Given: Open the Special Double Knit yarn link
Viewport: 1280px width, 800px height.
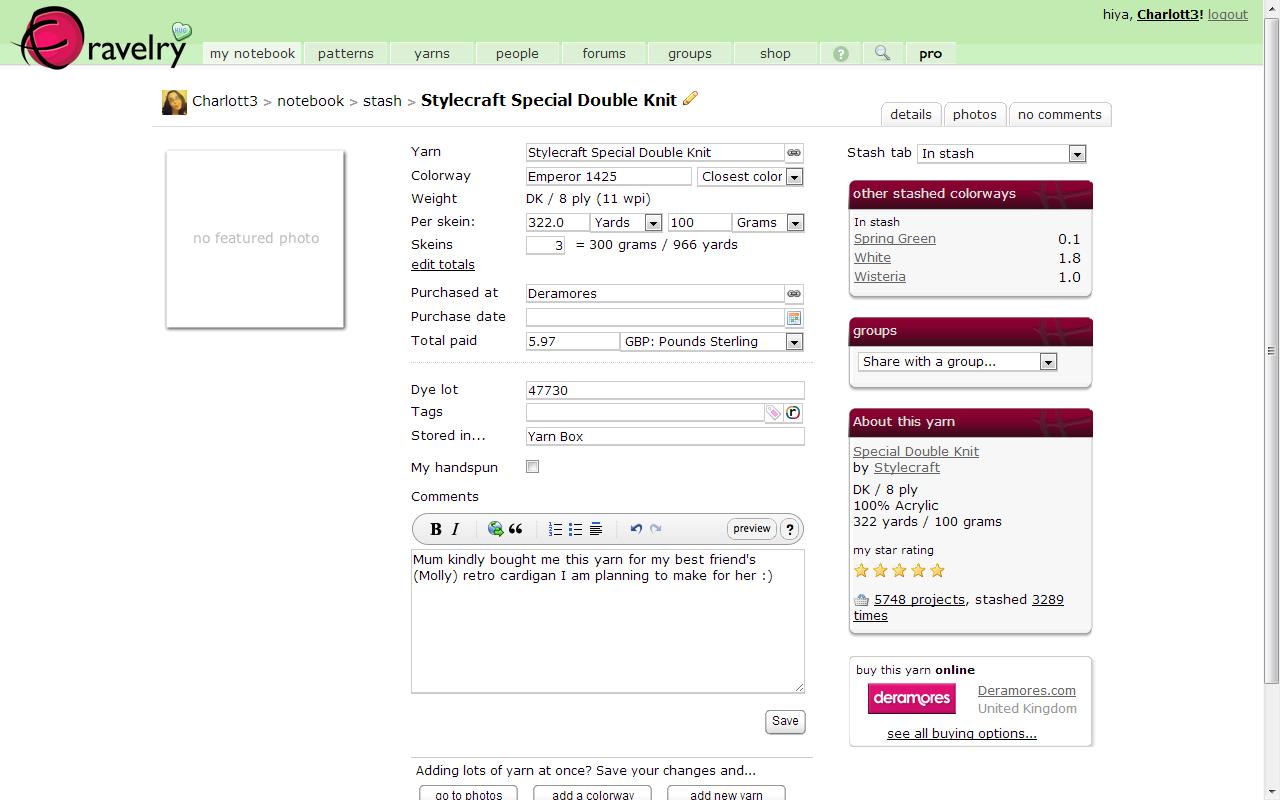Looking at the screenshot, I should 916,452.
